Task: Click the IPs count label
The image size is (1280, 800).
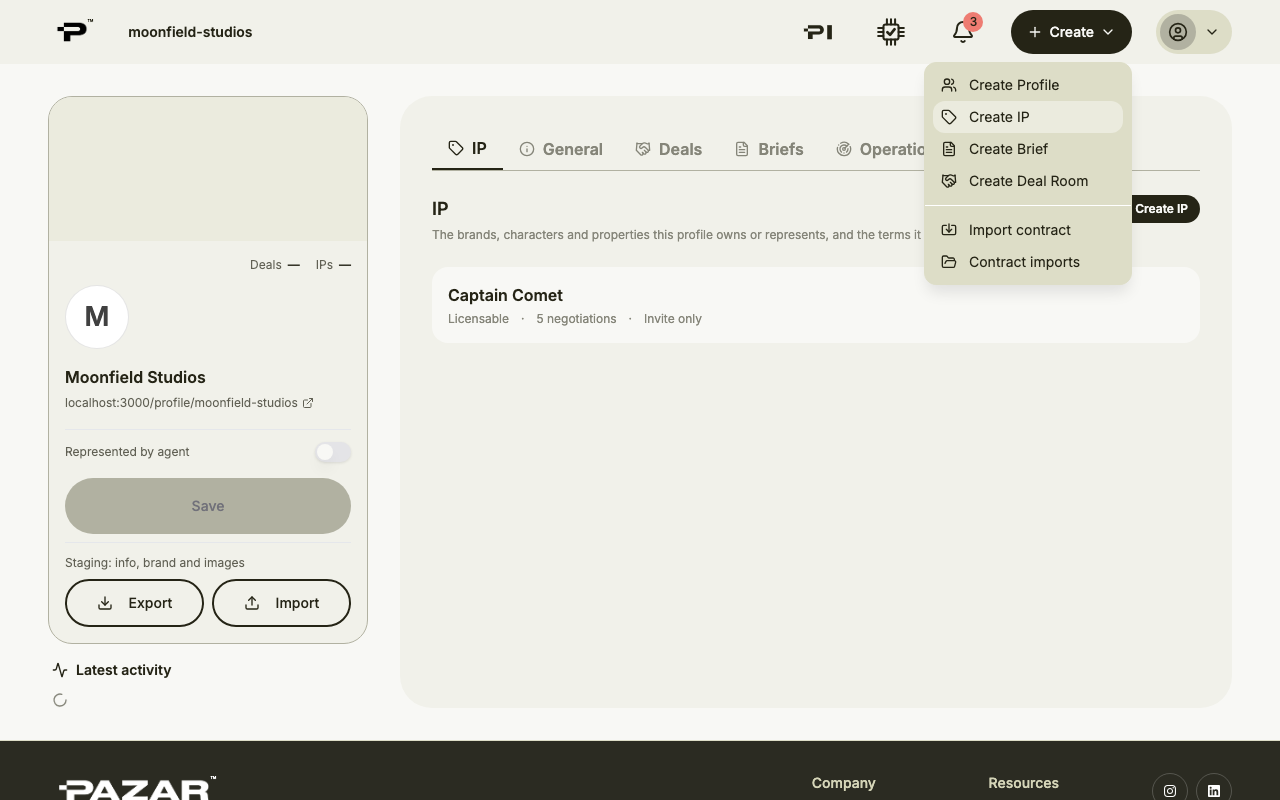Action: pos(333,265)
